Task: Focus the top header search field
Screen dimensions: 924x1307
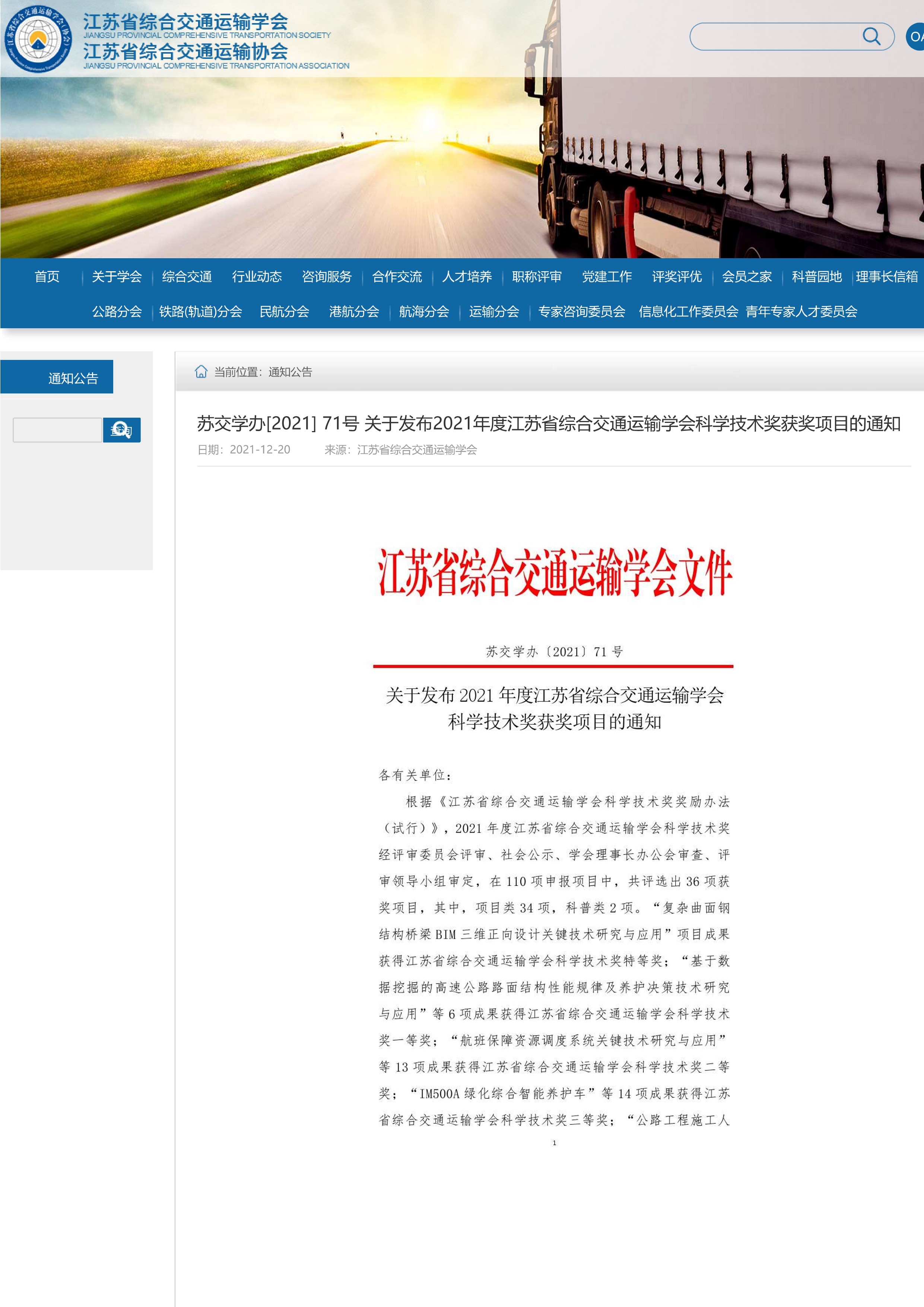Action: tap(774, 37)
